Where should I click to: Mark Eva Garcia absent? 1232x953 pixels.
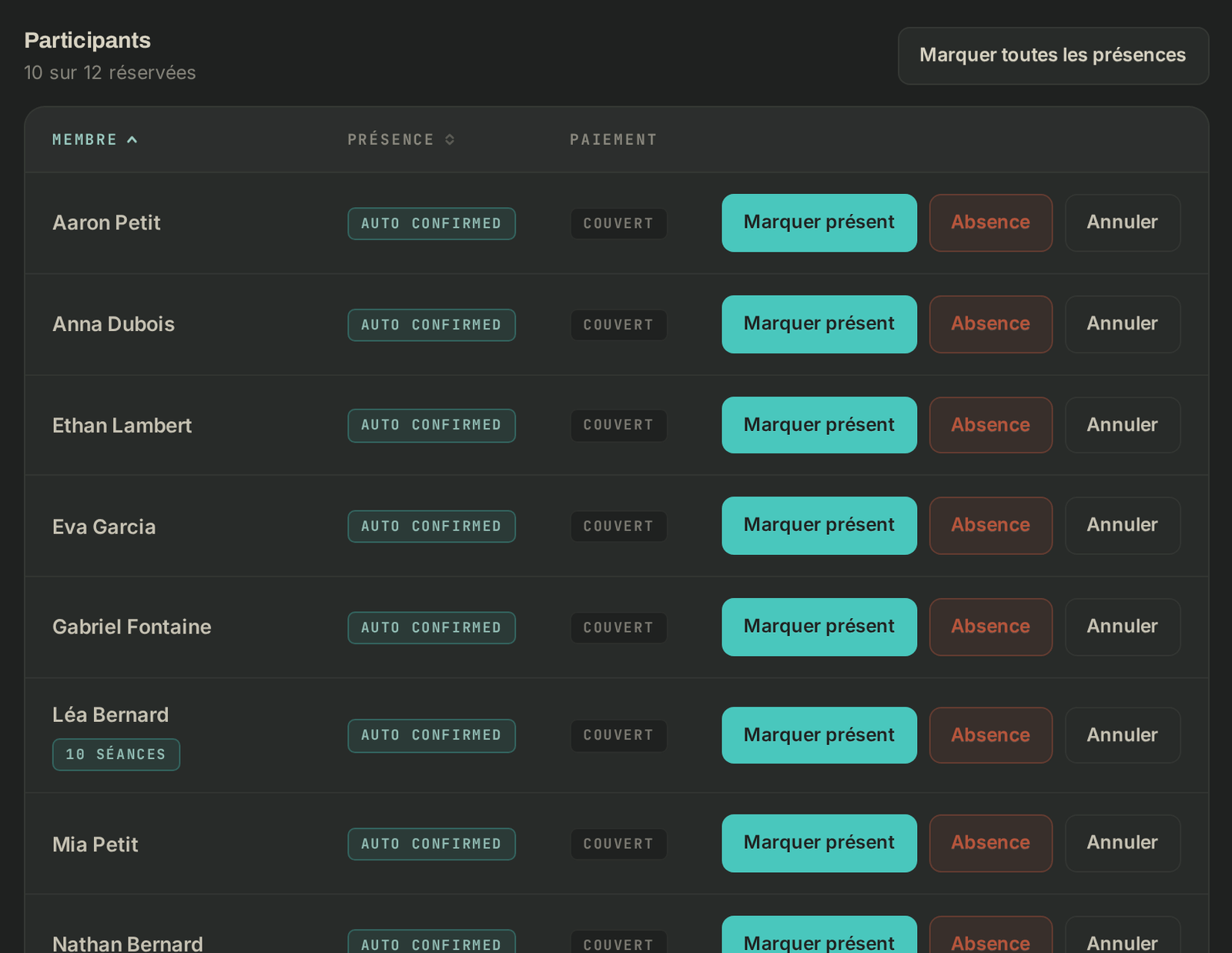click(990, 526)
